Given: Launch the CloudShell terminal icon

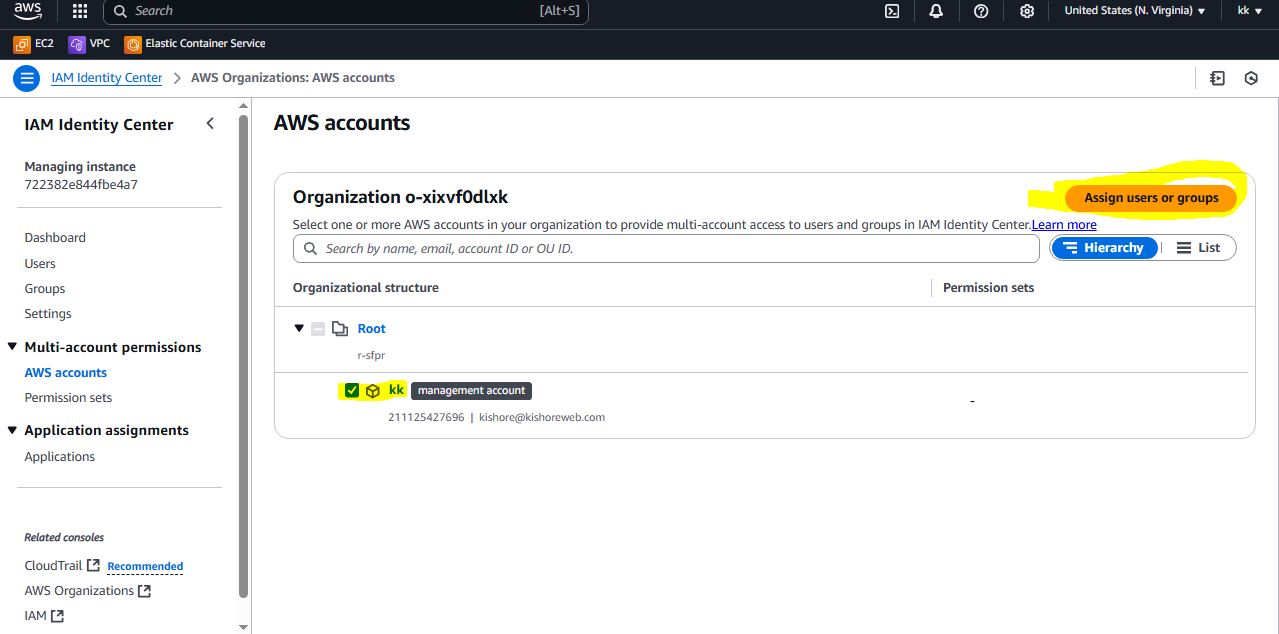Looking at the screenshot, I should tap(892, 11).
